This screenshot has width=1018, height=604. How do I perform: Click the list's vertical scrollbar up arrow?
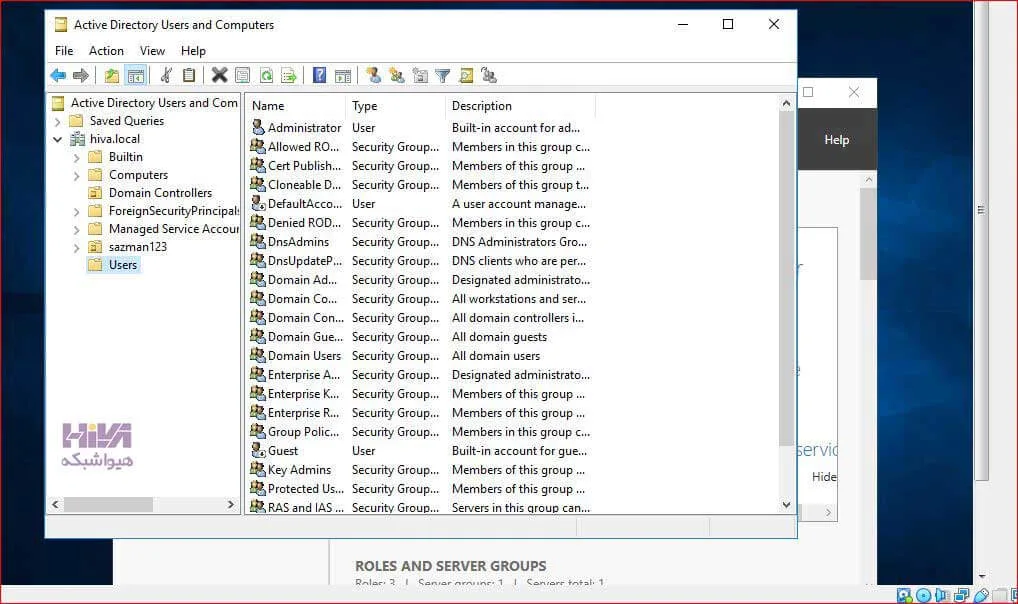(786, 103)
